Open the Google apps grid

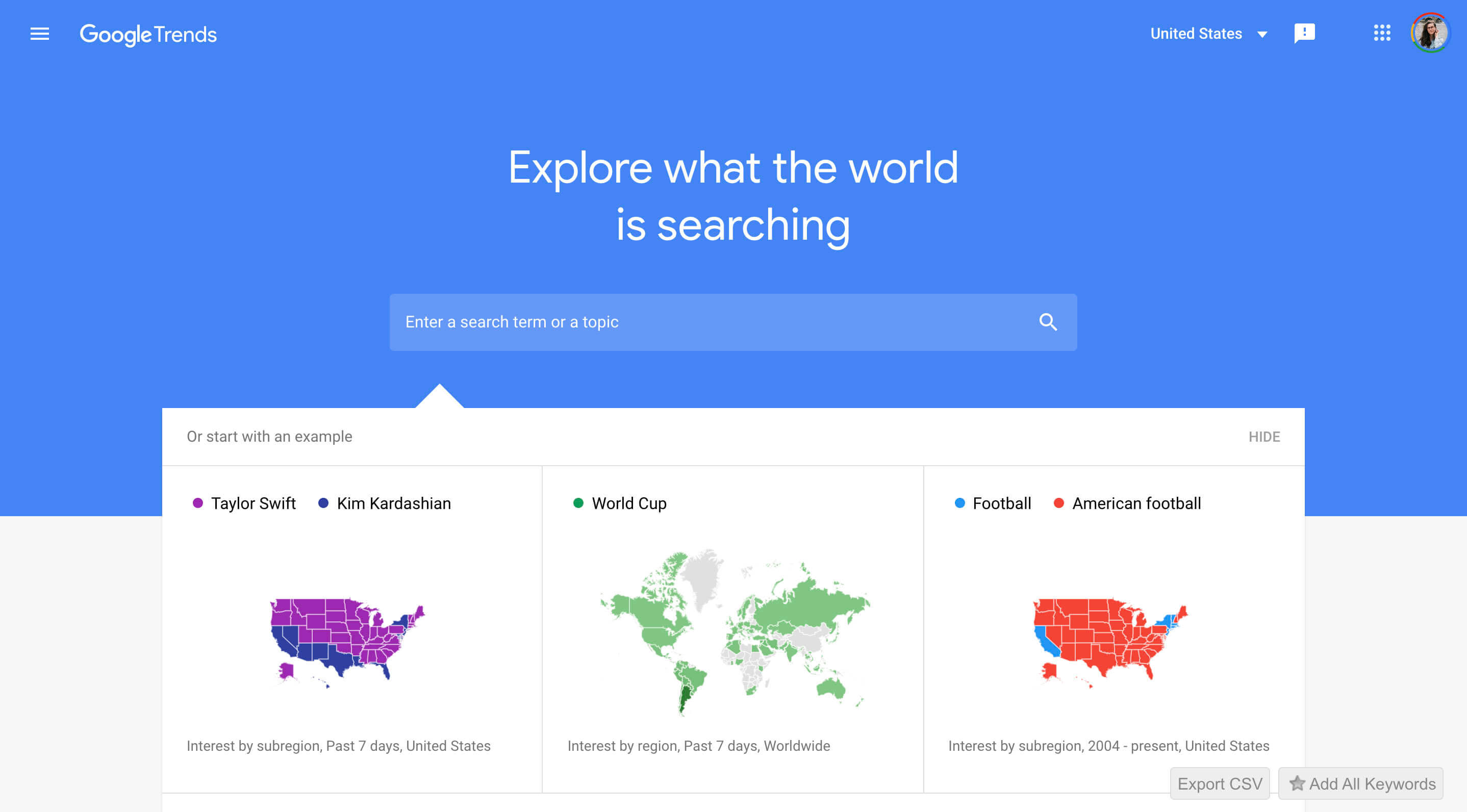pyautogui.click(x=1382, y=33)
